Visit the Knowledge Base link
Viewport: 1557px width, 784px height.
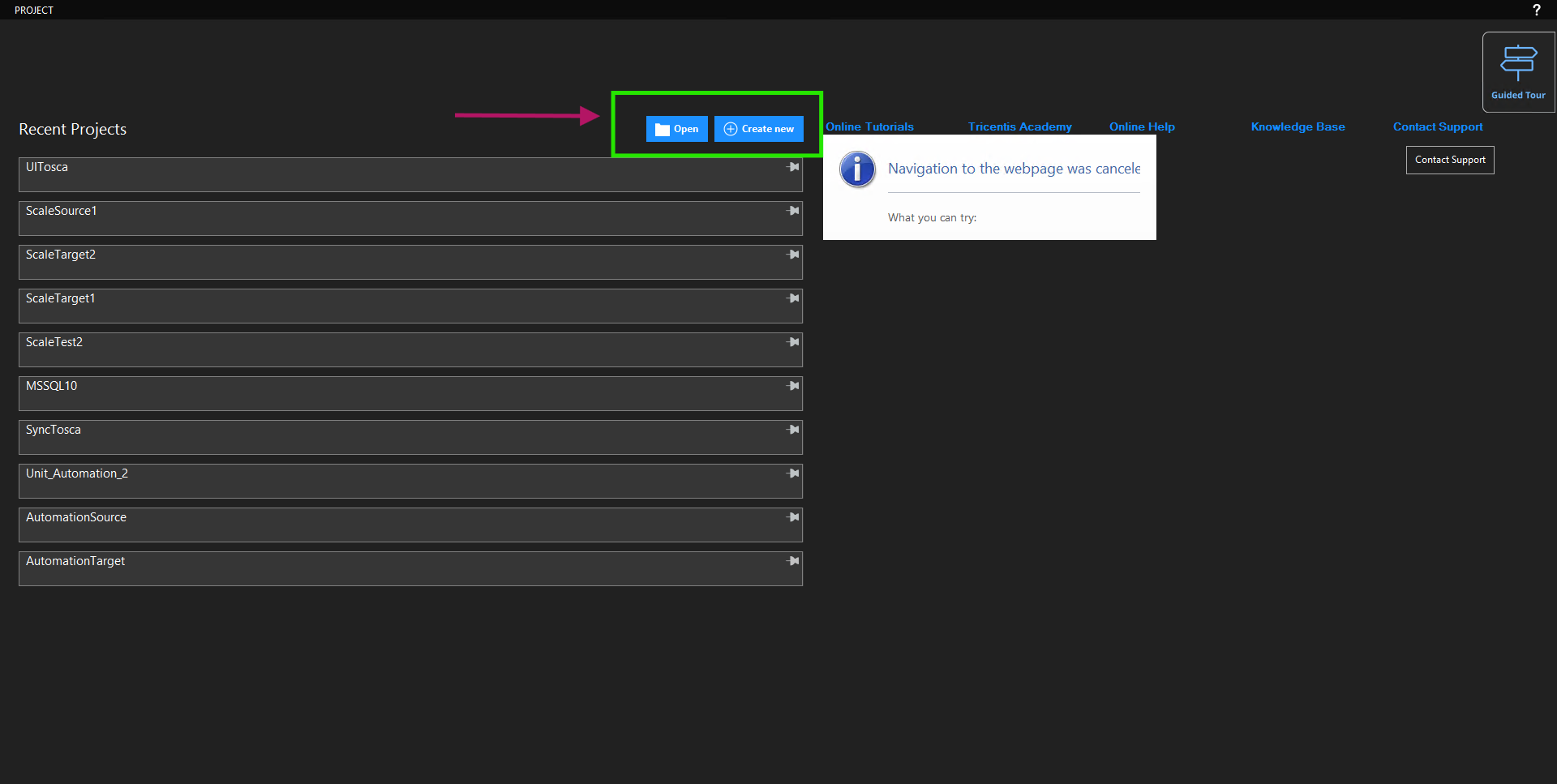1297,126
